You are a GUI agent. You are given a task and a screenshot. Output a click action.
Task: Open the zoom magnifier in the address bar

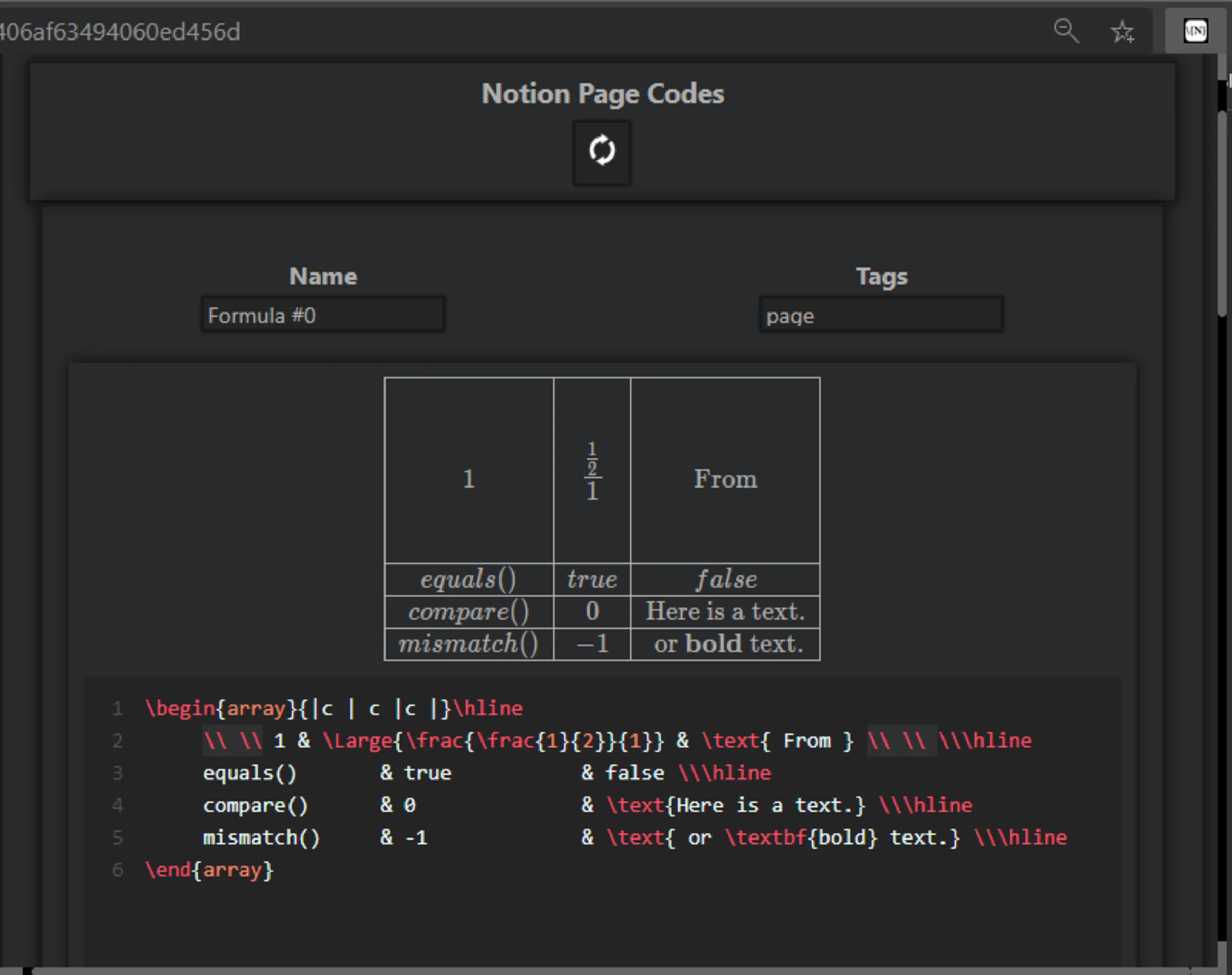coord(1065,31)
